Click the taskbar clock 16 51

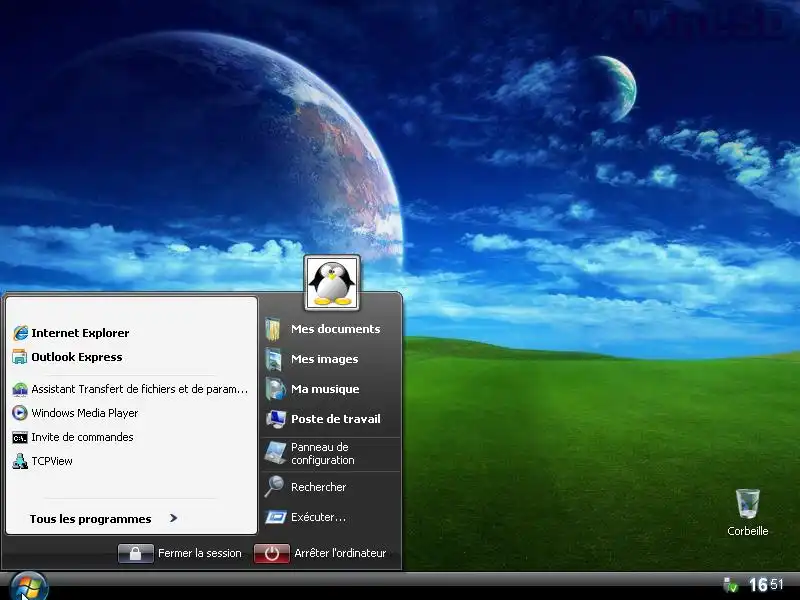click(x=766, y=585)
